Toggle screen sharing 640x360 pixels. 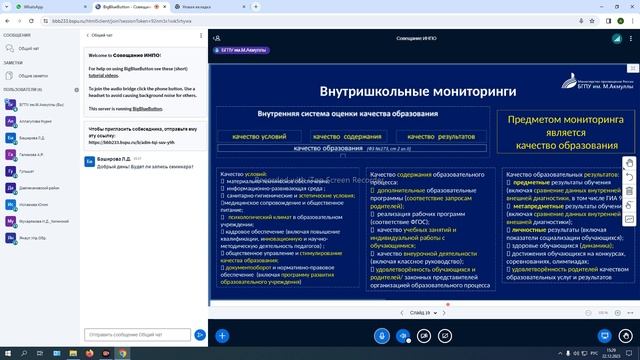[x=445, y=336]
